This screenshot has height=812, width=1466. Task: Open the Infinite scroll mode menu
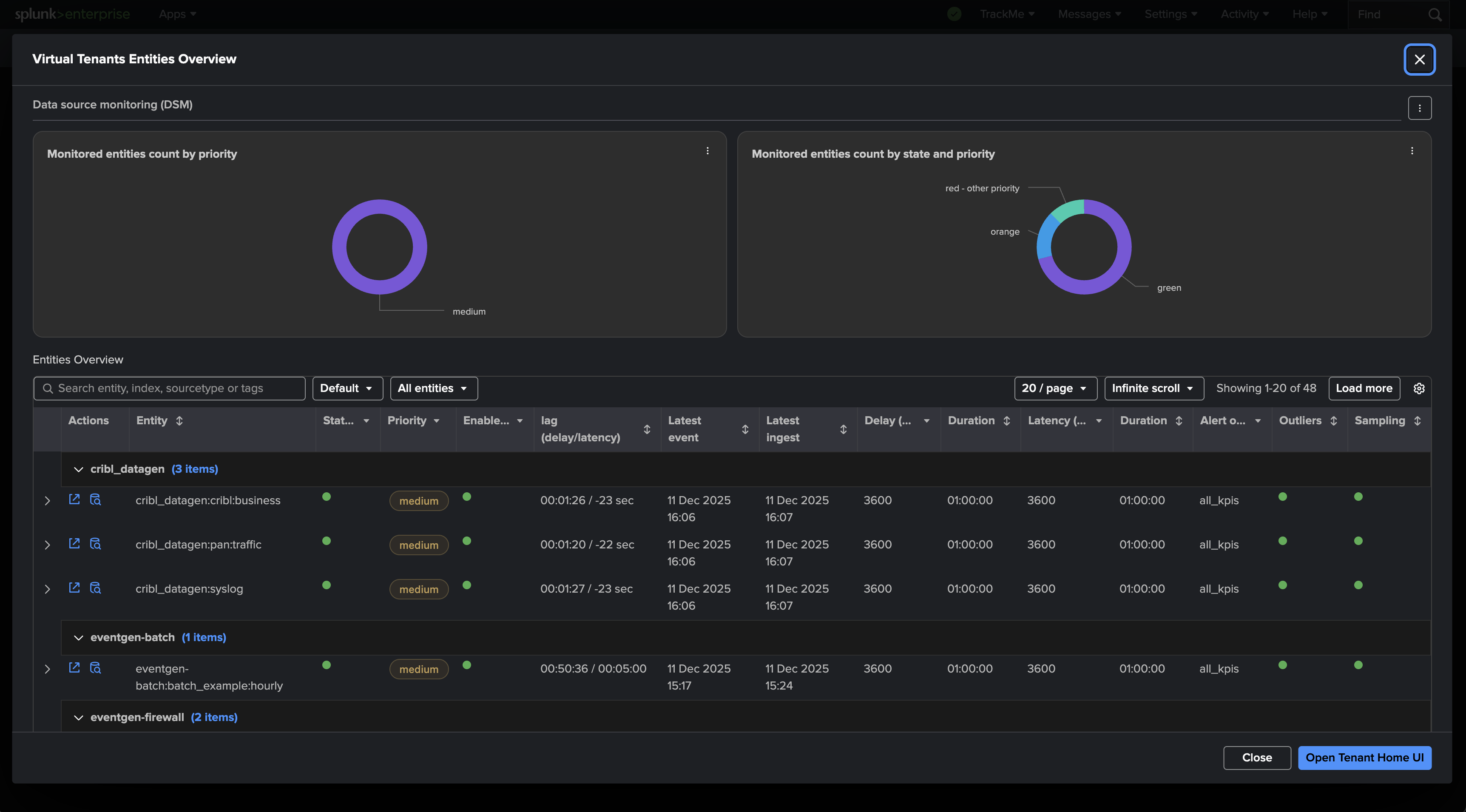(x=1153, y=388)
